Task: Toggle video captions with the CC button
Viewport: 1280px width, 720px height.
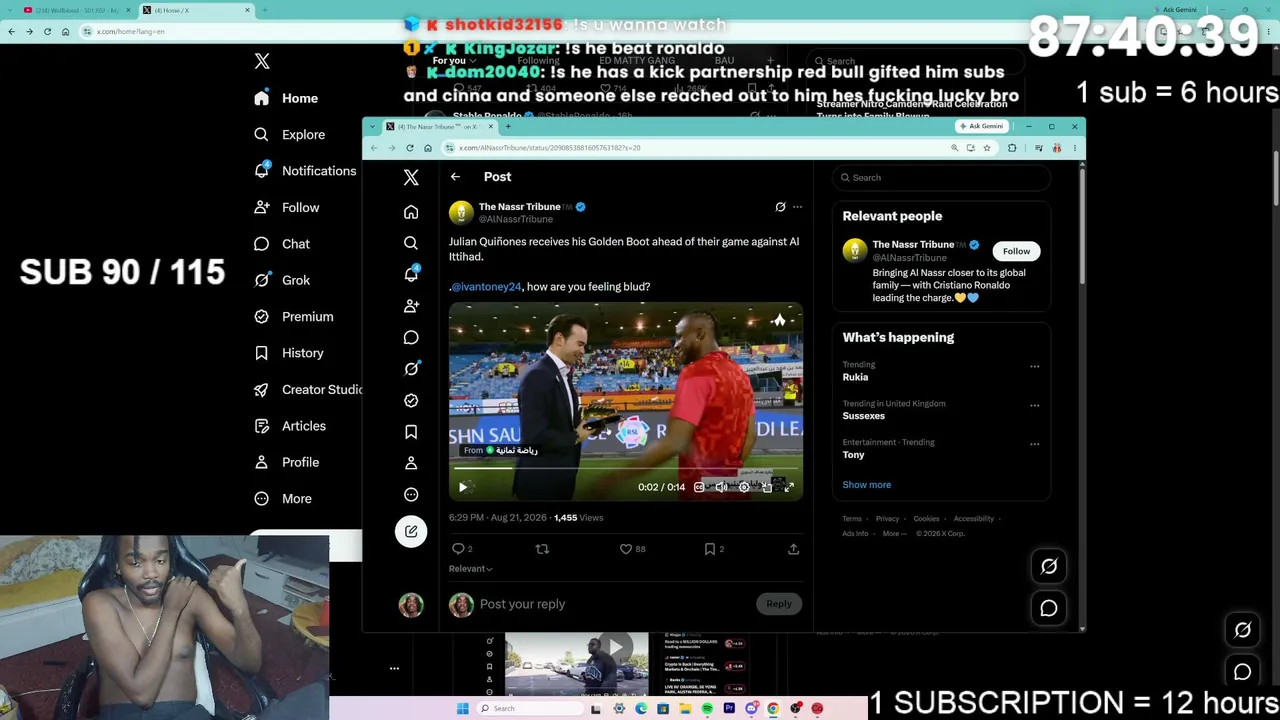Action: pyautogui.click(x=699, y=487)
